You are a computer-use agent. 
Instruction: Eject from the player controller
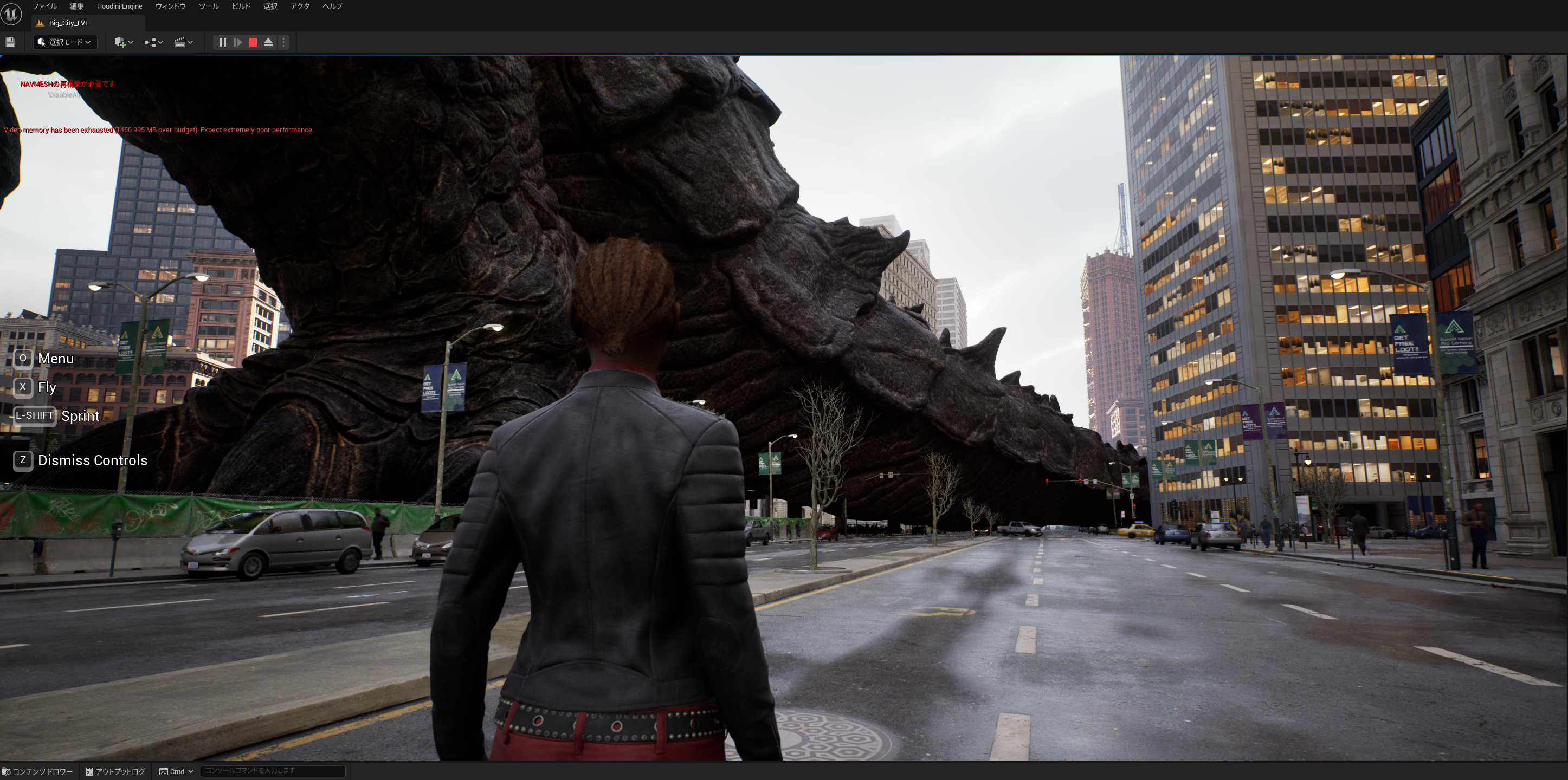(x=268, y=42)
